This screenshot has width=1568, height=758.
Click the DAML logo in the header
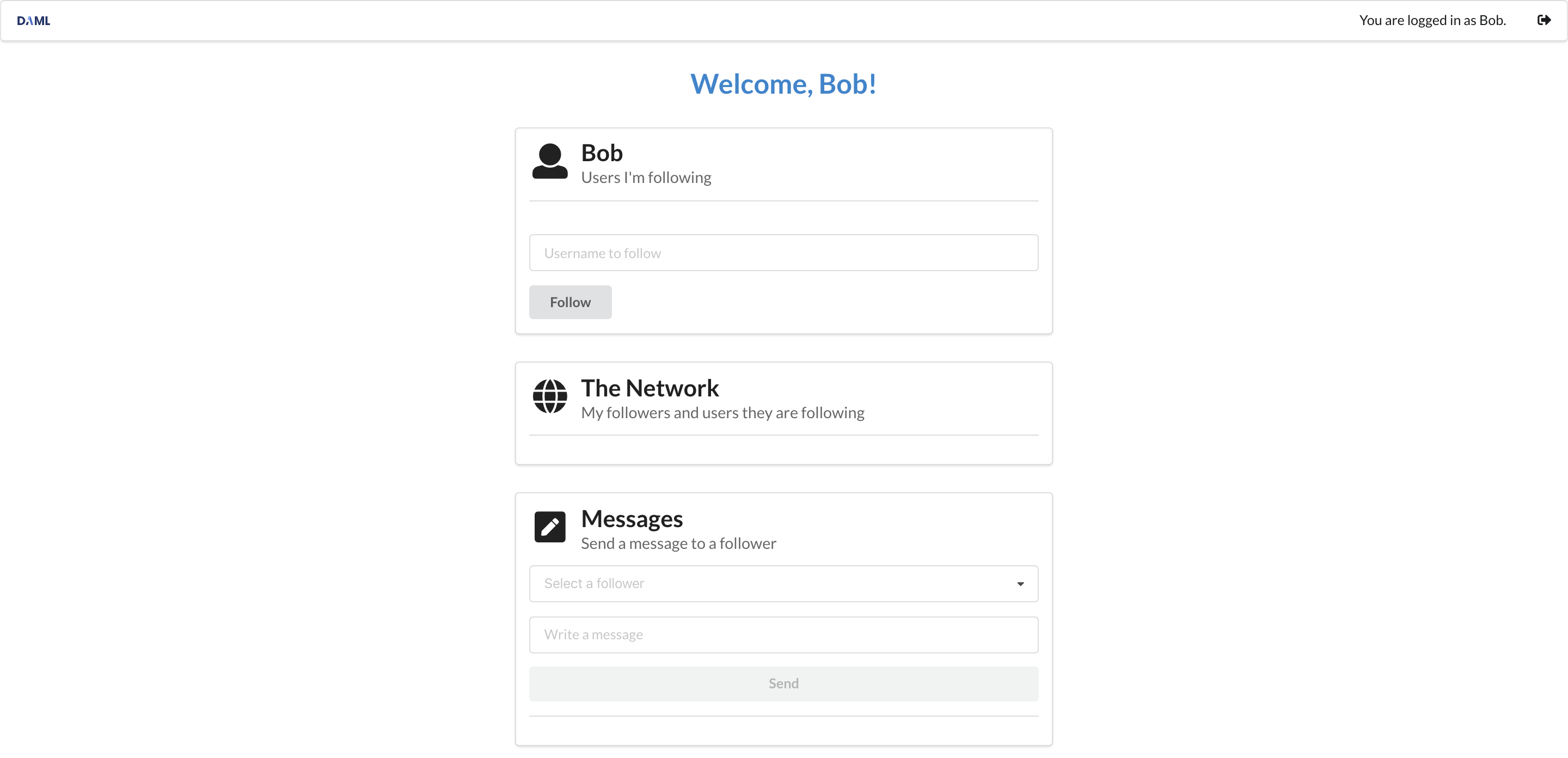(x=33, y=20)
